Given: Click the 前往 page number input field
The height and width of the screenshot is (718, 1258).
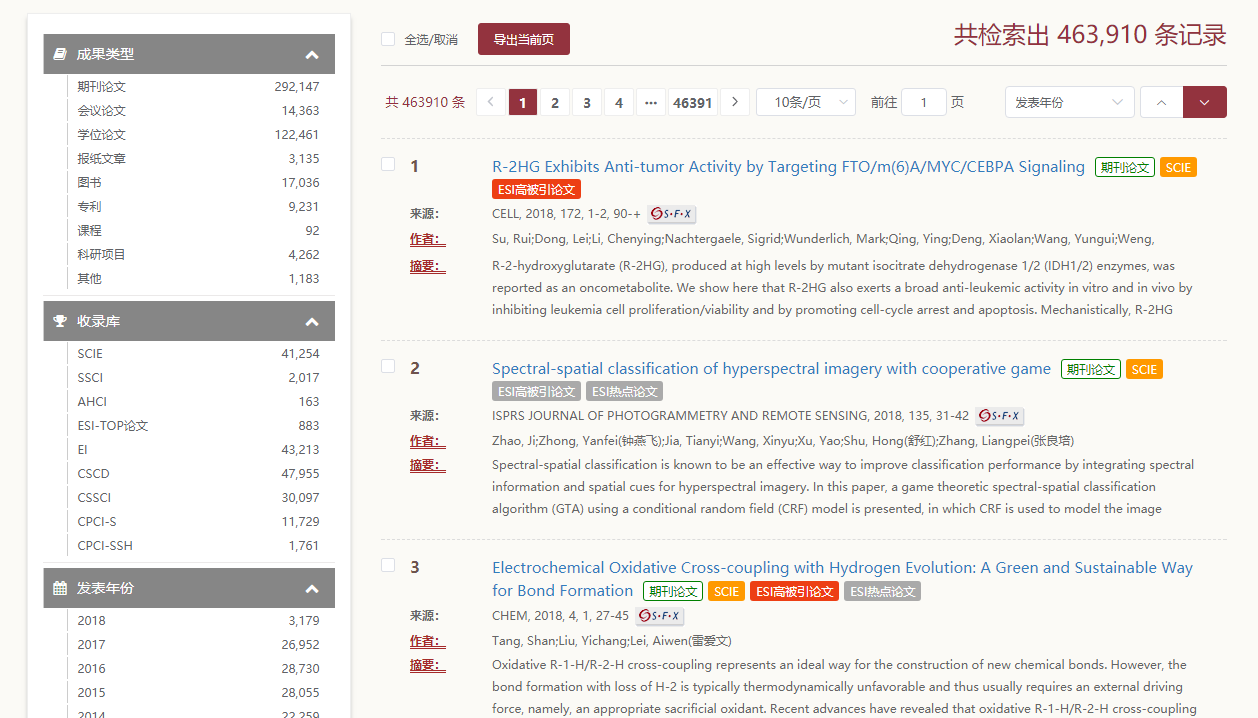Looking at the screenshot, I should pyautogui.click(x=923, y=102).
